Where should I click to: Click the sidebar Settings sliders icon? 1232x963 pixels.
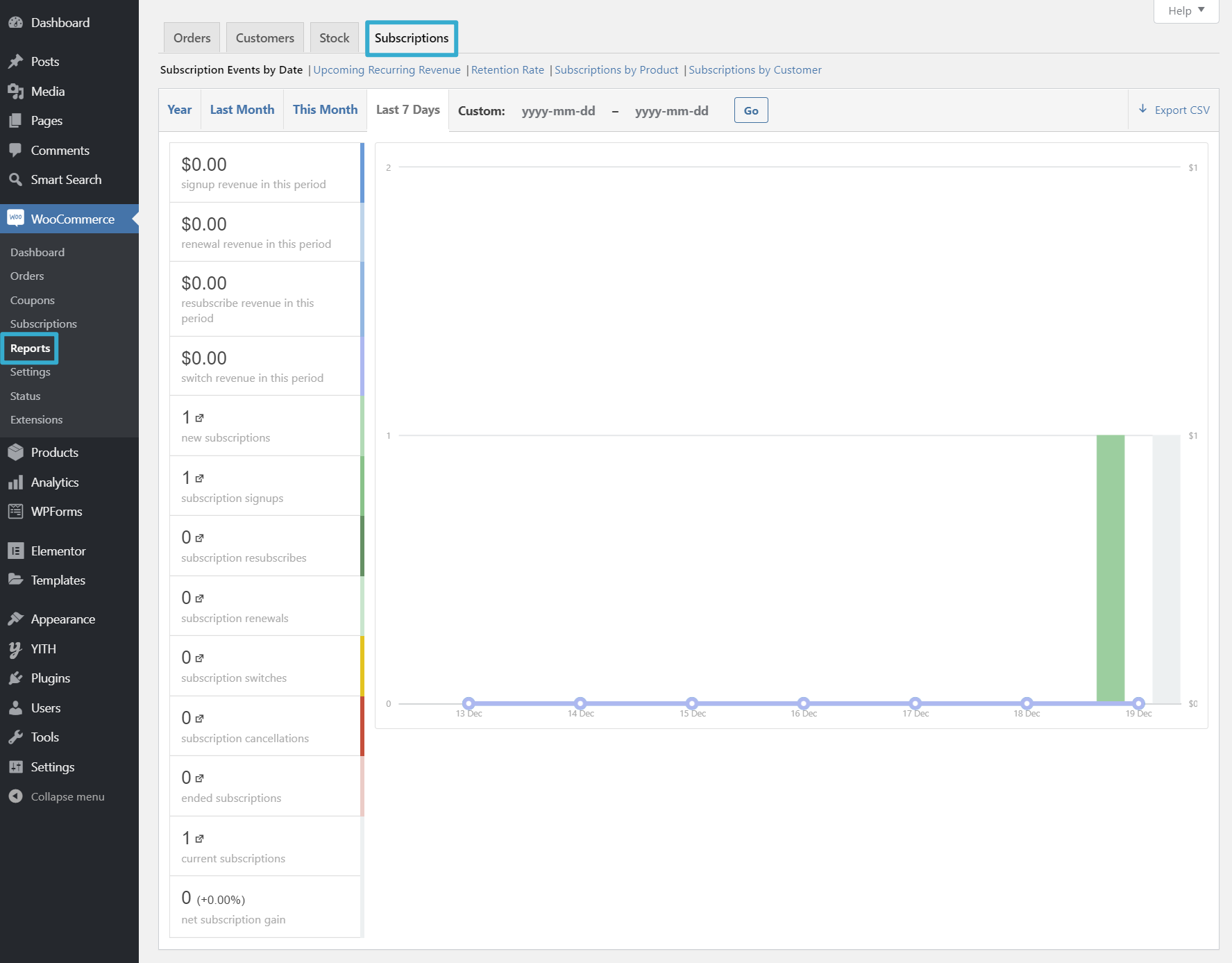pyautogui.click(x=15, y=767)
